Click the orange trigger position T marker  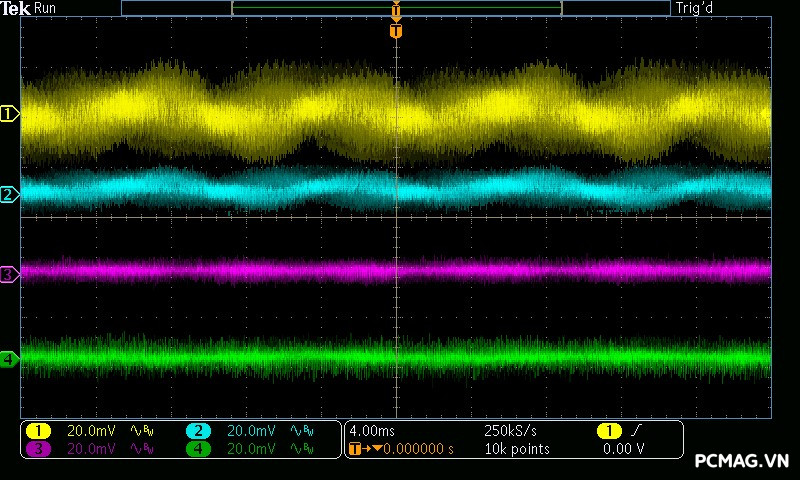[396, 31]
